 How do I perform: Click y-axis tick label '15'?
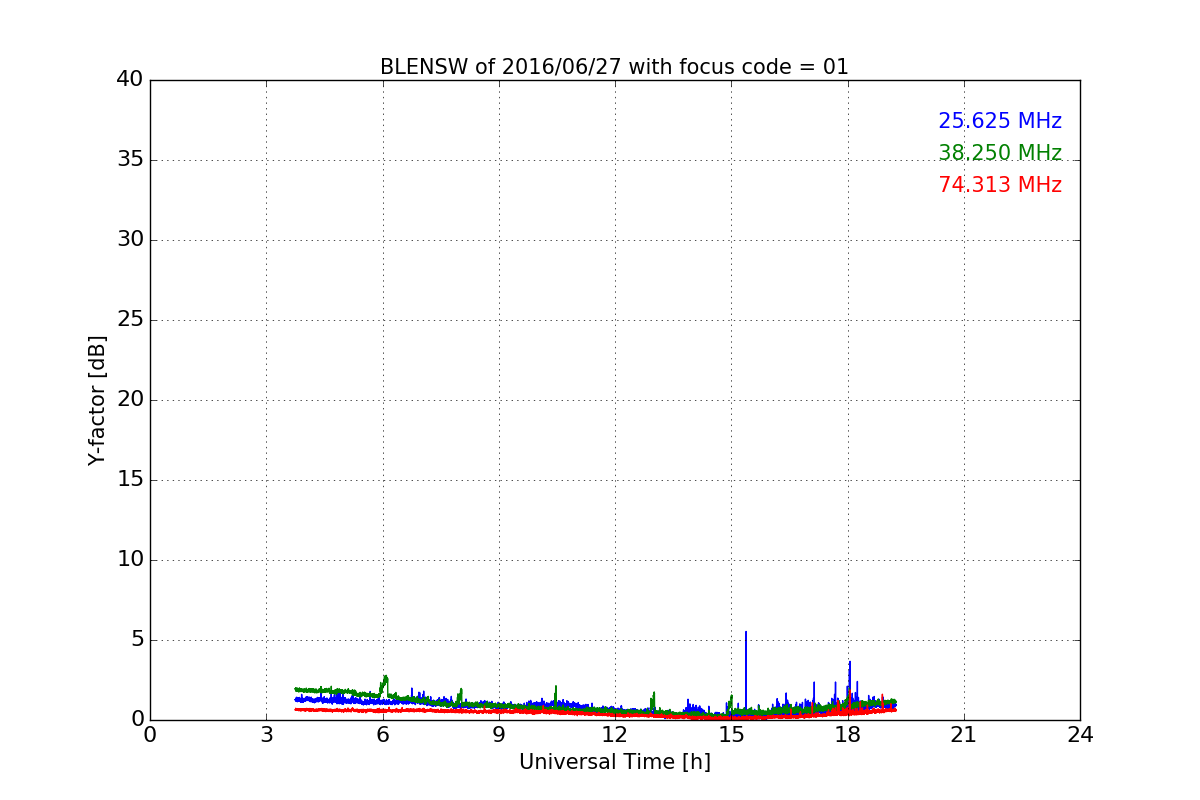(x=130, y=479)
